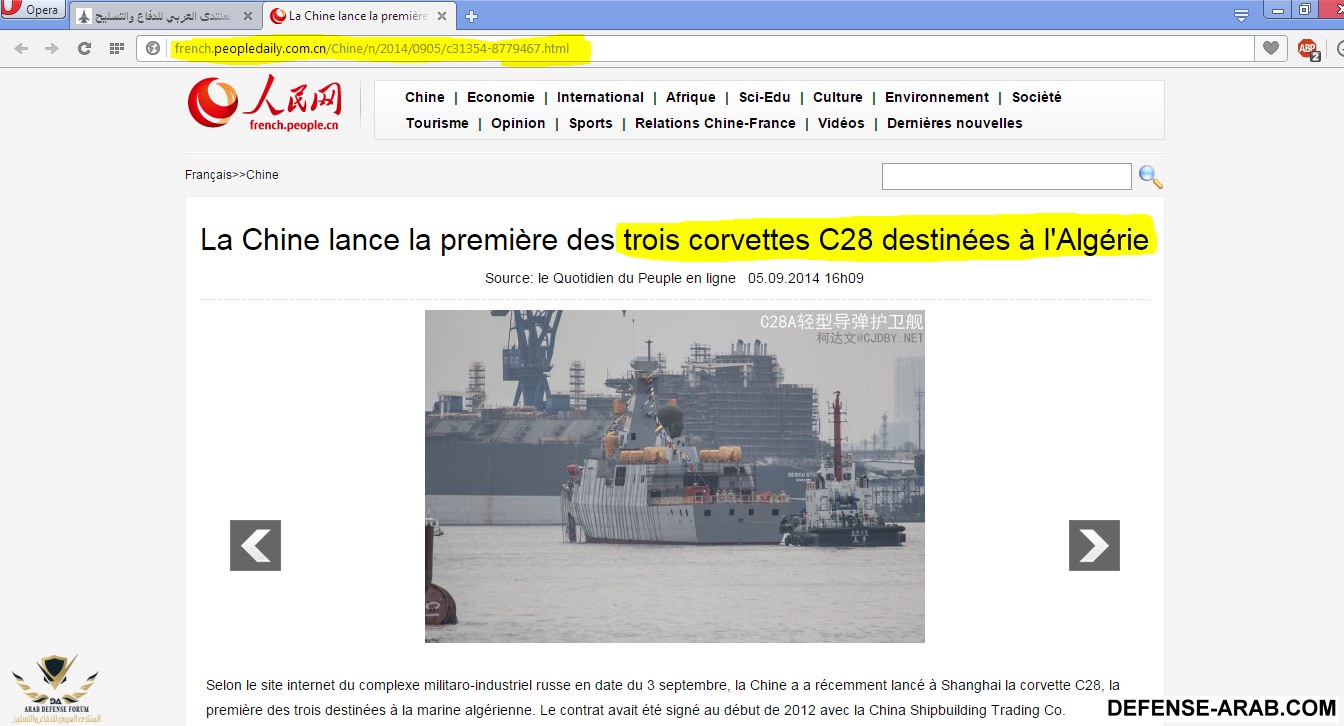Open a new tab with plus button

pos(472,16)
